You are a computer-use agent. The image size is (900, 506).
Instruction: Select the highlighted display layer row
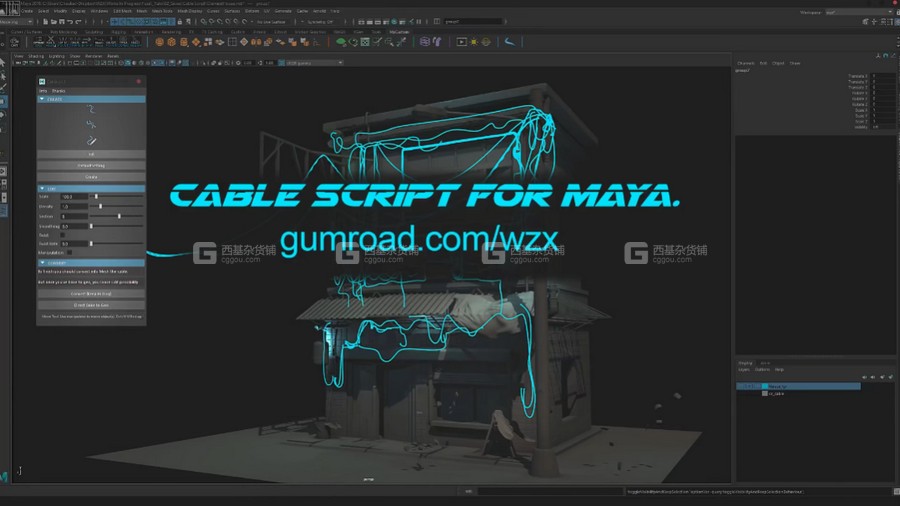[798, 387]
